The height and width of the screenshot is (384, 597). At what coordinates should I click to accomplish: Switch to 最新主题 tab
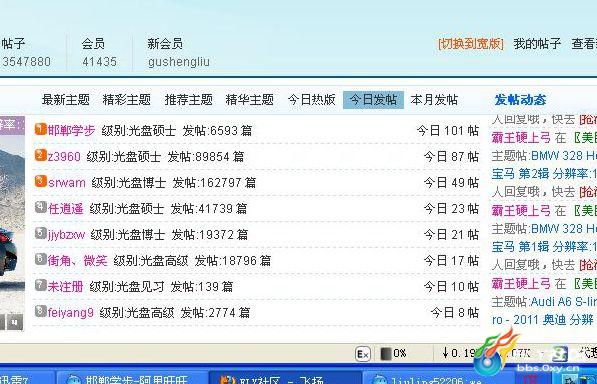(66, 100)
